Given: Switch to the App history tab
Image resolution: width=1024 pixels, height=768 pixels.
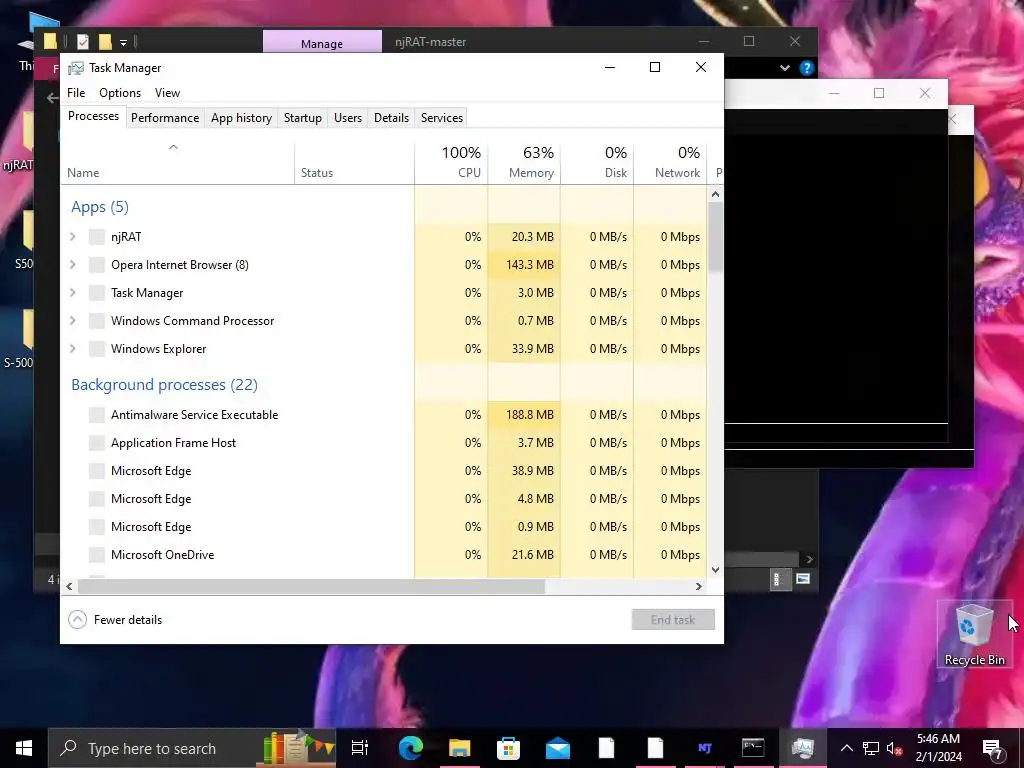Looking at the screenshot, I should click(241, 118).
